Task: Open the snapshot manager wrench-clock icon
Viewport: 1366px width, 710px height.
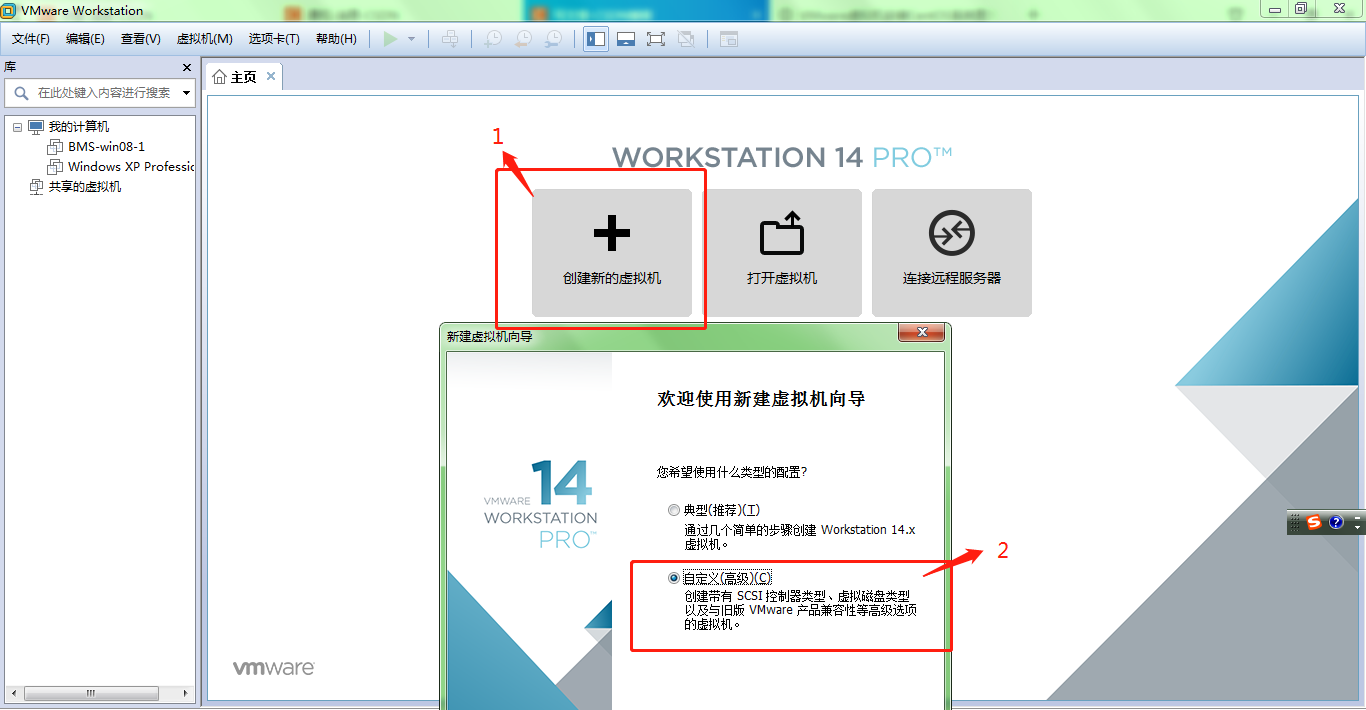Action: pos(553,39)
